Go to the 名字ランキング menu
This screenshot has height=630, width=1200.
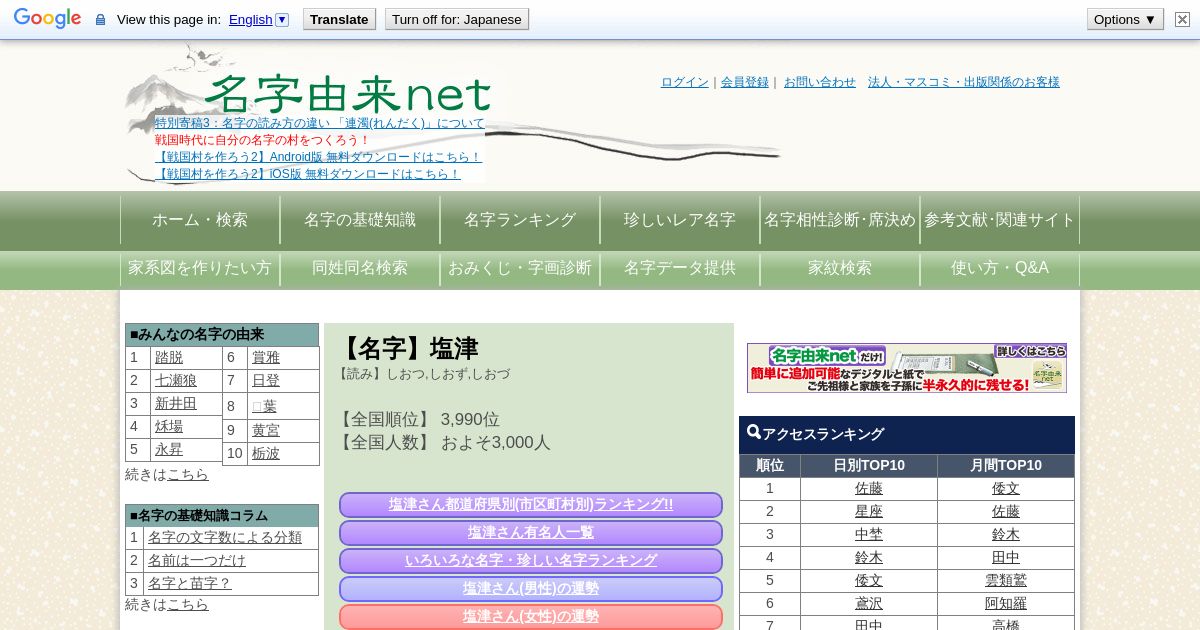point(520,220)
